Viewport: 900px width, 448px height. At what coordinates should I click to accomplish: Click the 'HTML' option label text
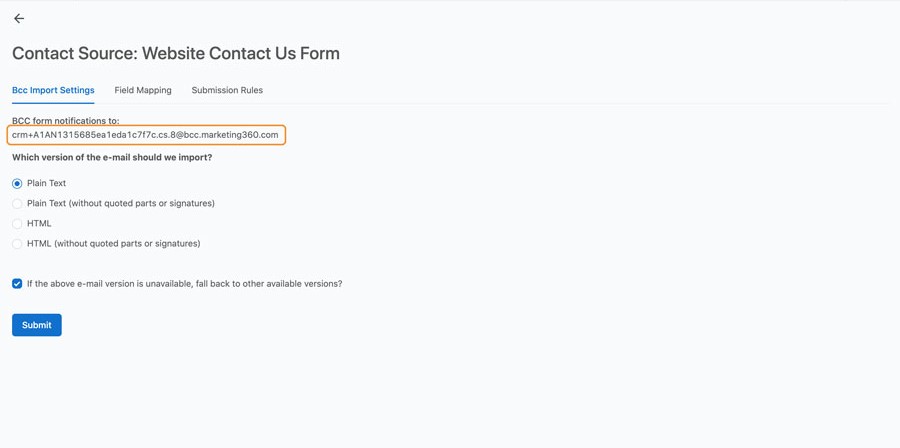pos(39,223)
